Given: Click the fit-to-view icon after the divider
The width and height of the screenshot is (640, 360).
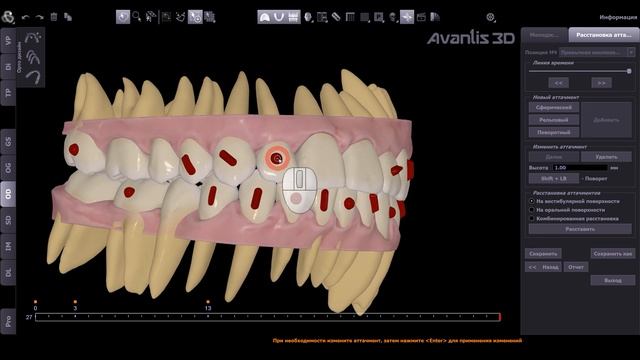Looking at the screenshot, I should [166, 17].
